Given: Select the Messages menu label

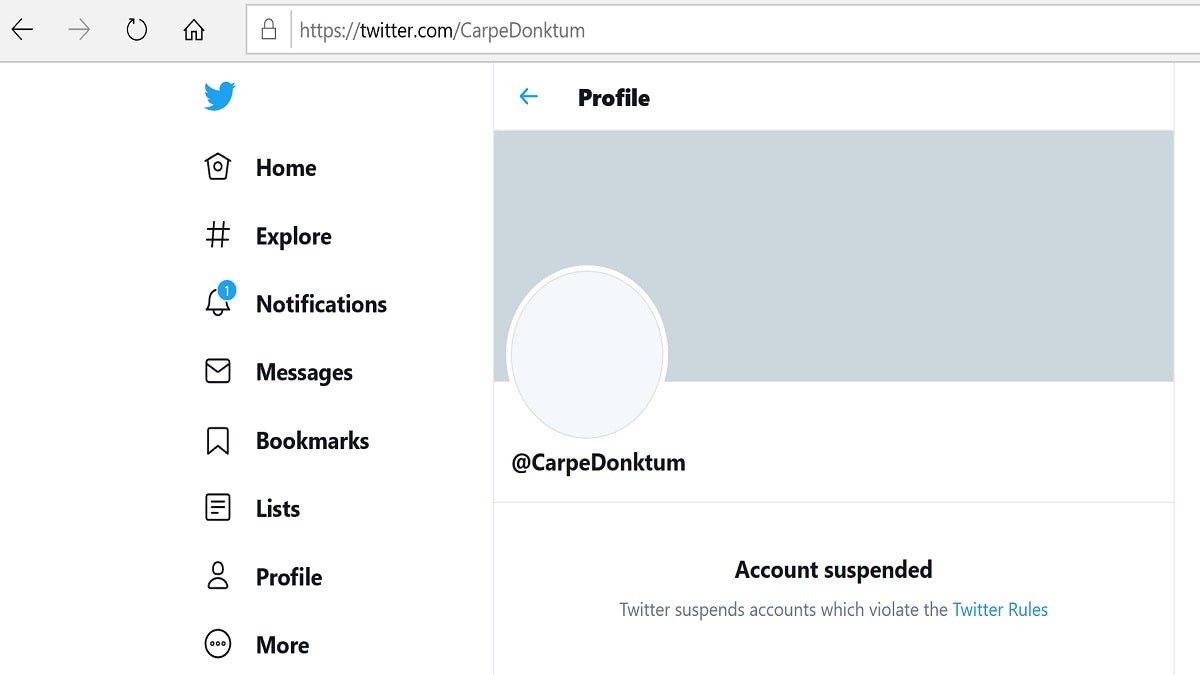Looking at the screenshot, I should point(304,372).
